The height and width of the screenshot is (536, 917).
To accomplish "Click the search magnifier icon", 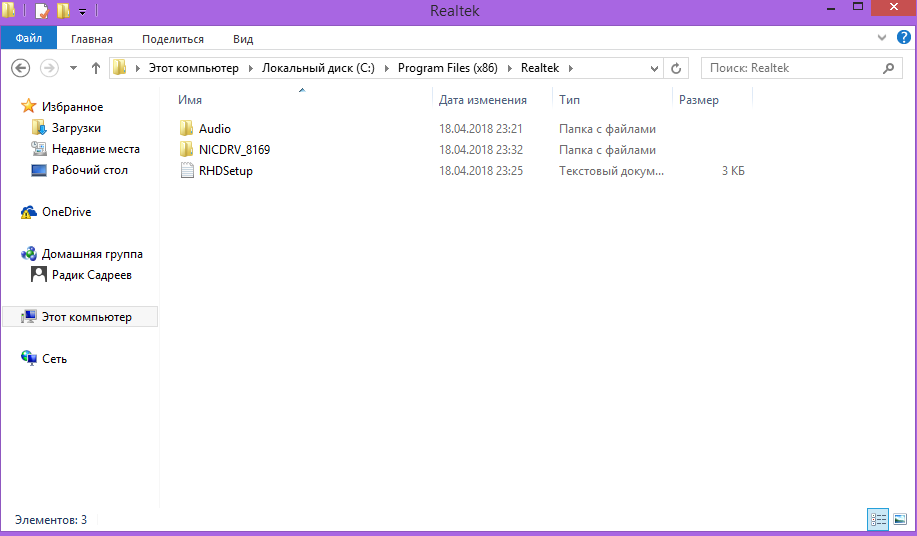I will (x=888, y=68).
